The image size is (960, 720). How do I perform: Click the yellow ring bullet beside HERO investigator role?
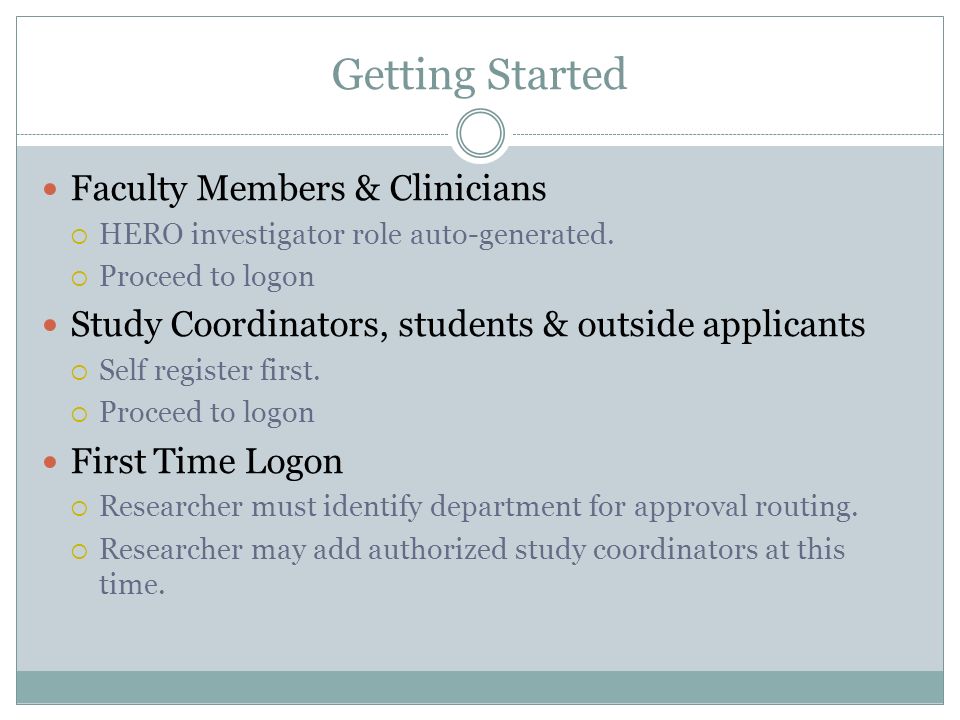80,236
